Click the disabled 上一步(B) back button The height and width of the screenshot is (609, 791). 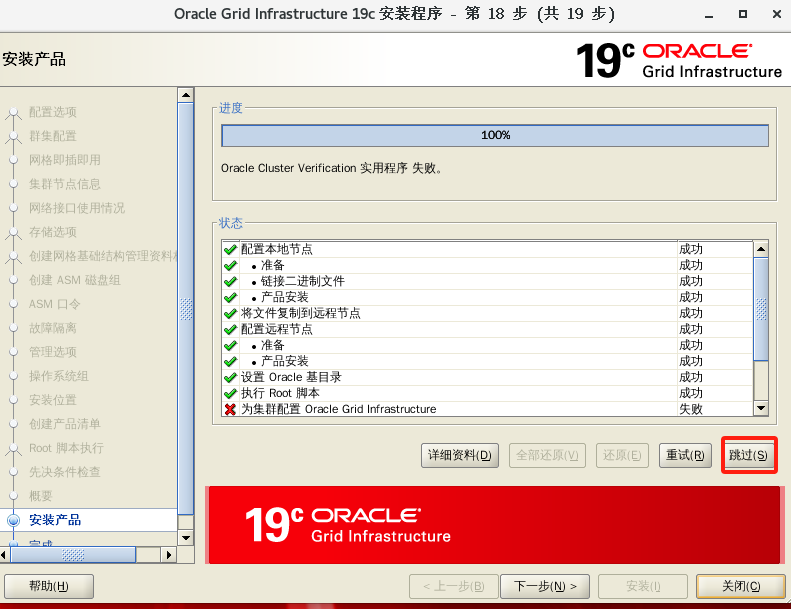coord(454,586)
